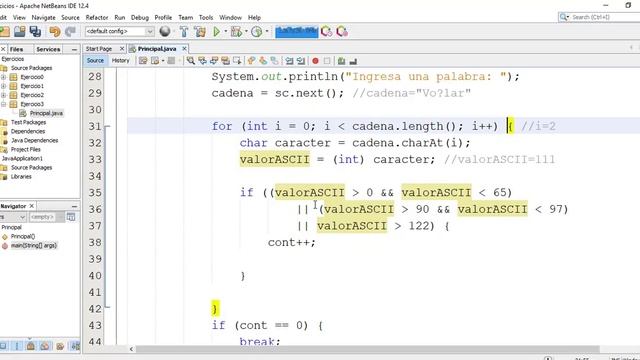This screenshot has width=640, height=360.
Task: Run the project with green play icon
Action: coord(216,31)
